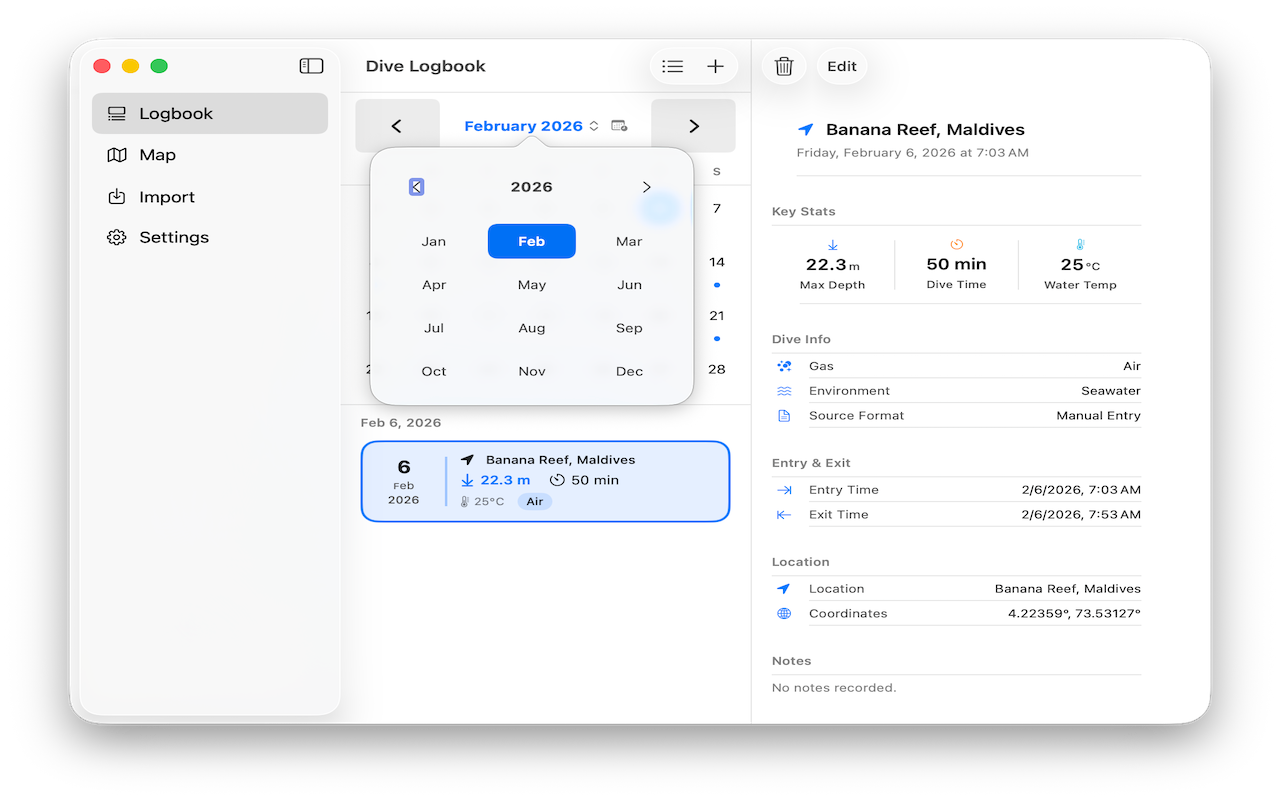This screenshot has height=800, width=1280.
Task: Click the Seawater environment value
Action: tap(1111, 391)
